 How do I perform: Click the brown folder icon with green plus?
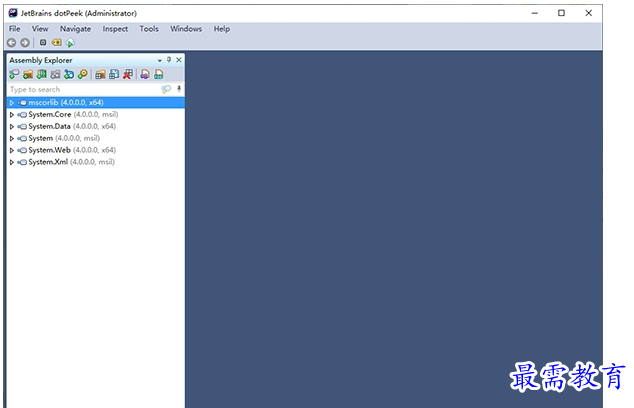[x=28, y=74]
